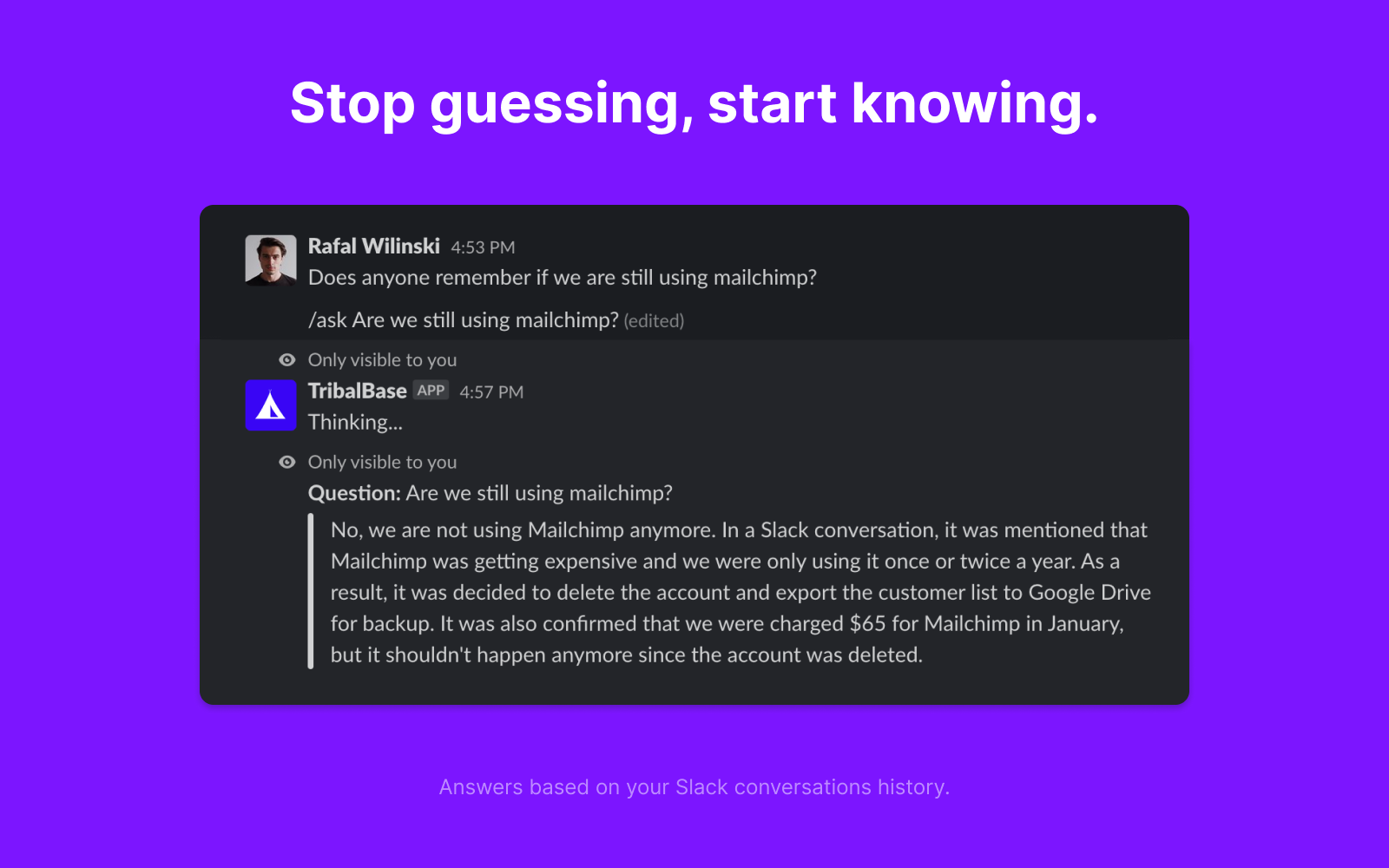The width and height of the screenshot is (1389, 868).
Task: Open the TribalBase app name link
Action: point(357,391)
